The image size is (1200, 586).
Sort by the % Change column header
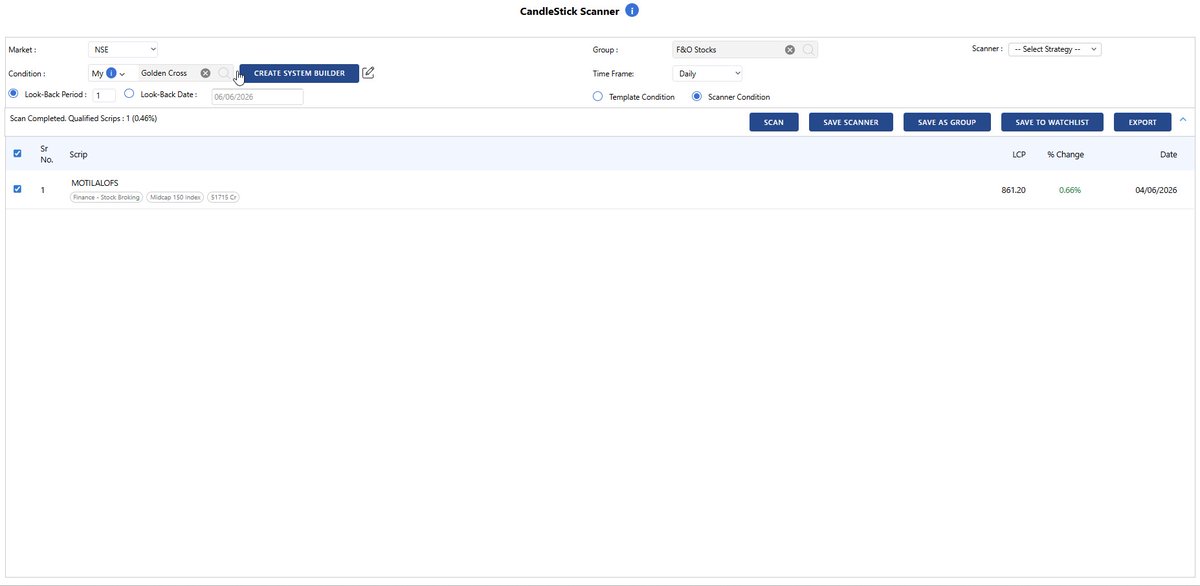click(1065, 154)
